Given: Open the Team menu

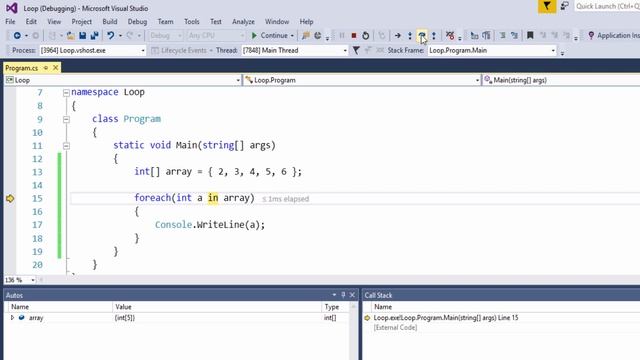Looking at the screenshot, I should point(165,22).
